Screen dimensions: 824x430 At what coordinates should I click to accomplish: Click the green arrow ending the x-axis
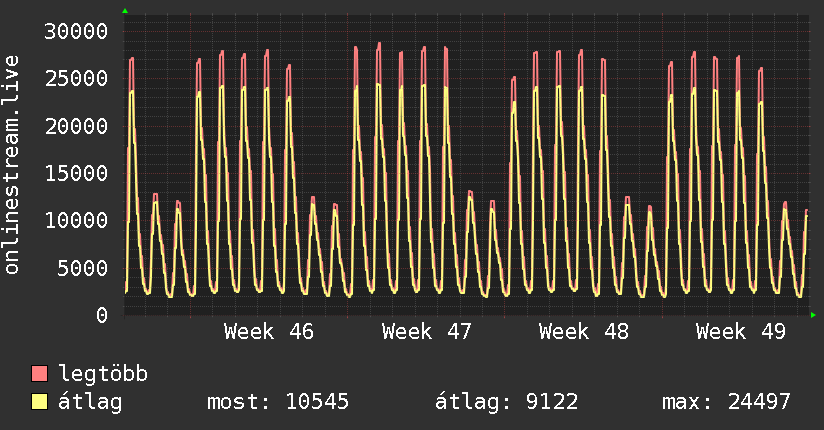click(814, 315)
